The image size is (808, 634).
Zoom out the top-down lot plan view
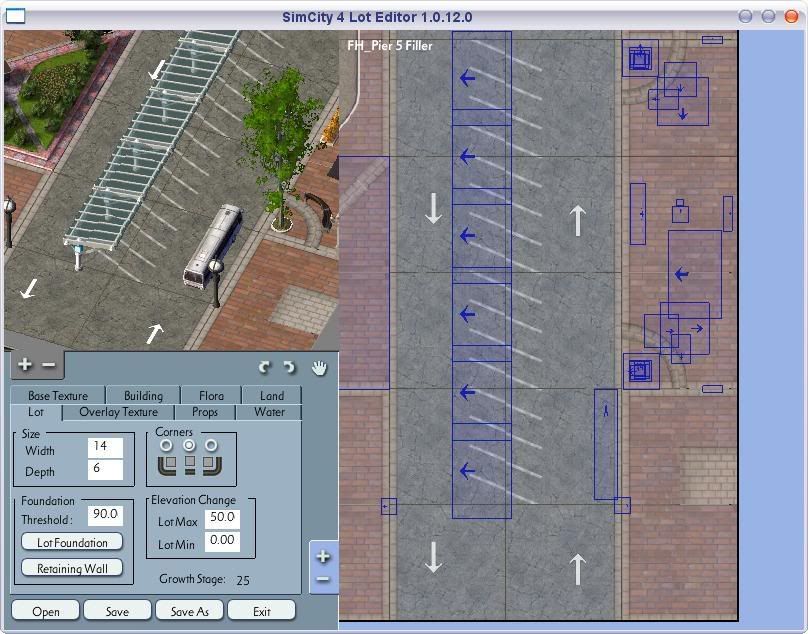[x=323, y=579]
